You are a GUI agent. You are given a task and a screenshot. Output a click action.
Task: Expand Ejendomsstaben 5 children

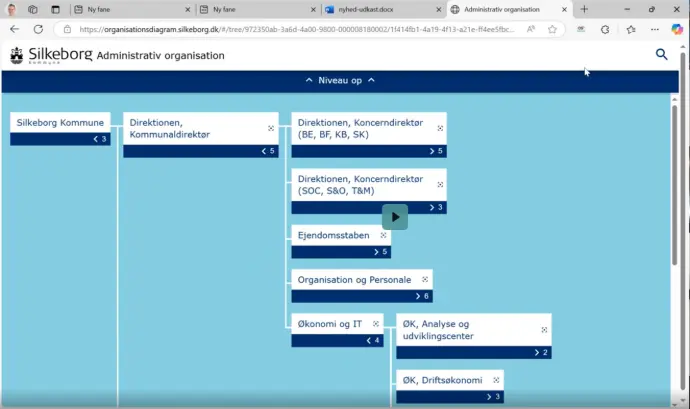(341, 252)
